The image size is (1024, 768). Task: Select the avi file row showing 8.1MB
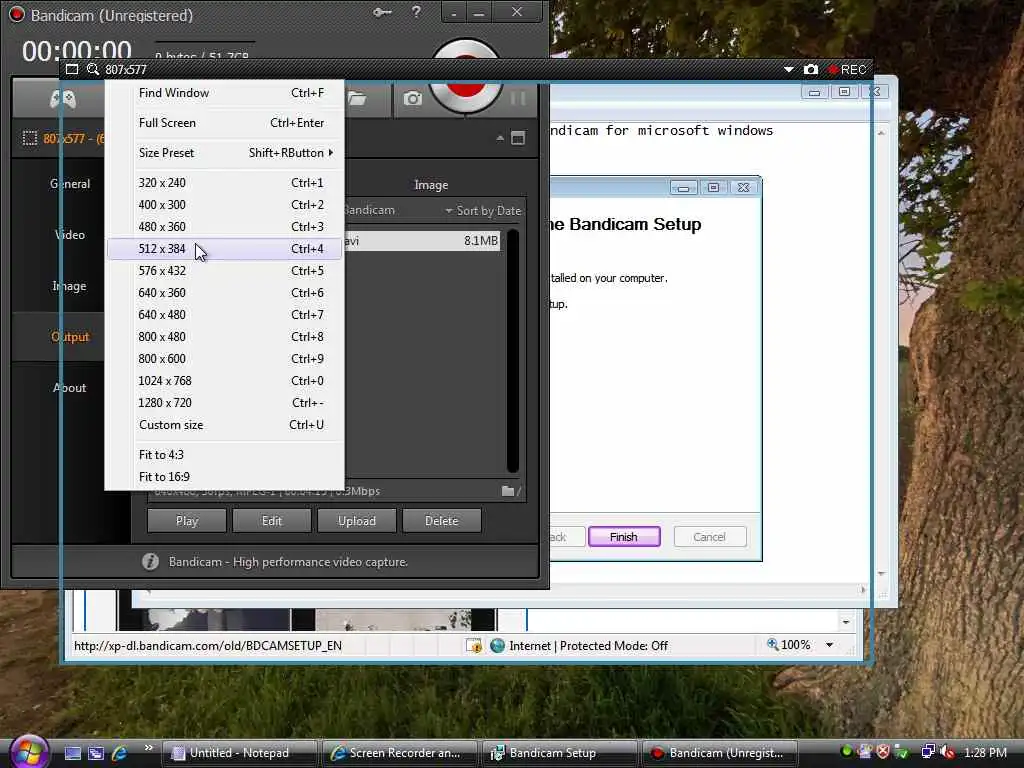422,240
